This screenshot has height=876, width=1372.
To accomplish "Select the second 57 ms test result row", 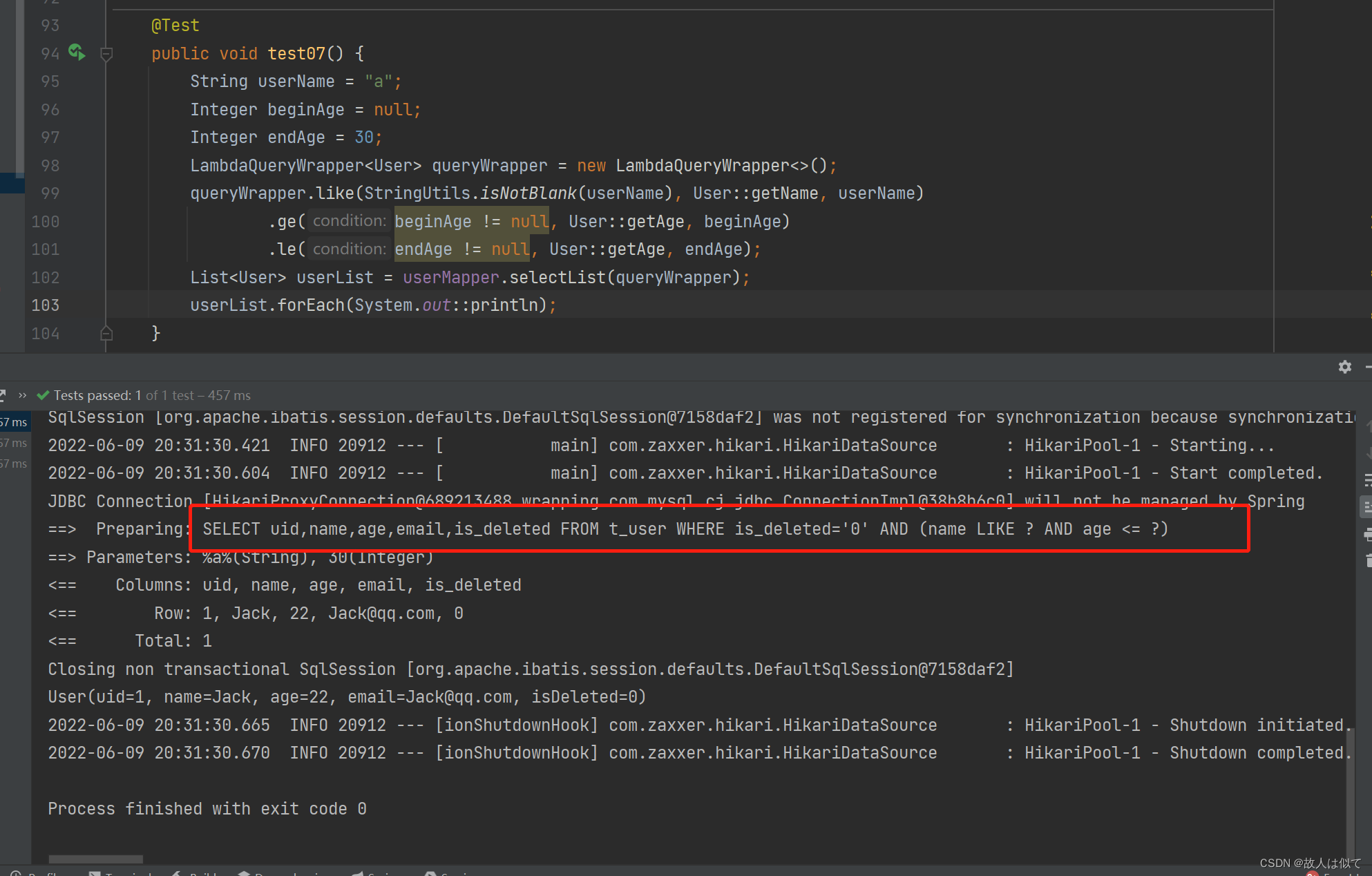I will [x=14, y=443].
